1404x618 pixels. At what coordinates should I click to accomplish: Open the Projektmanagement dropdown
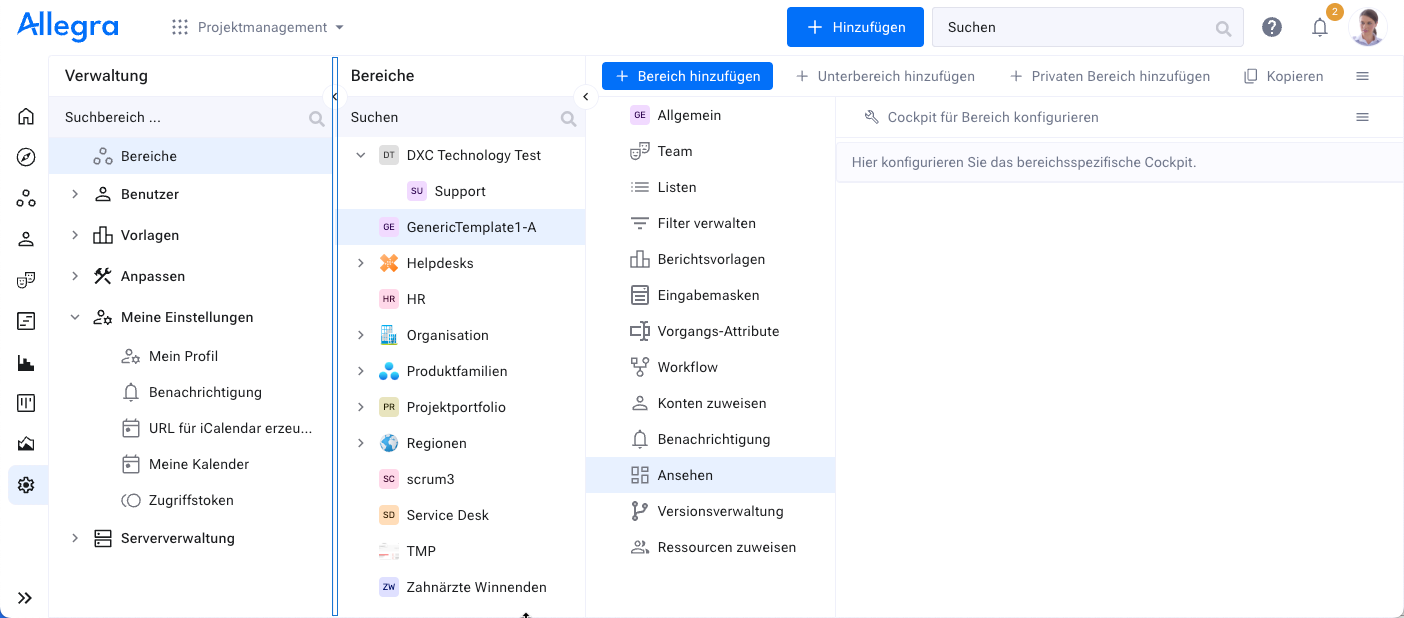pyautogui.click(x=258, y=27)
